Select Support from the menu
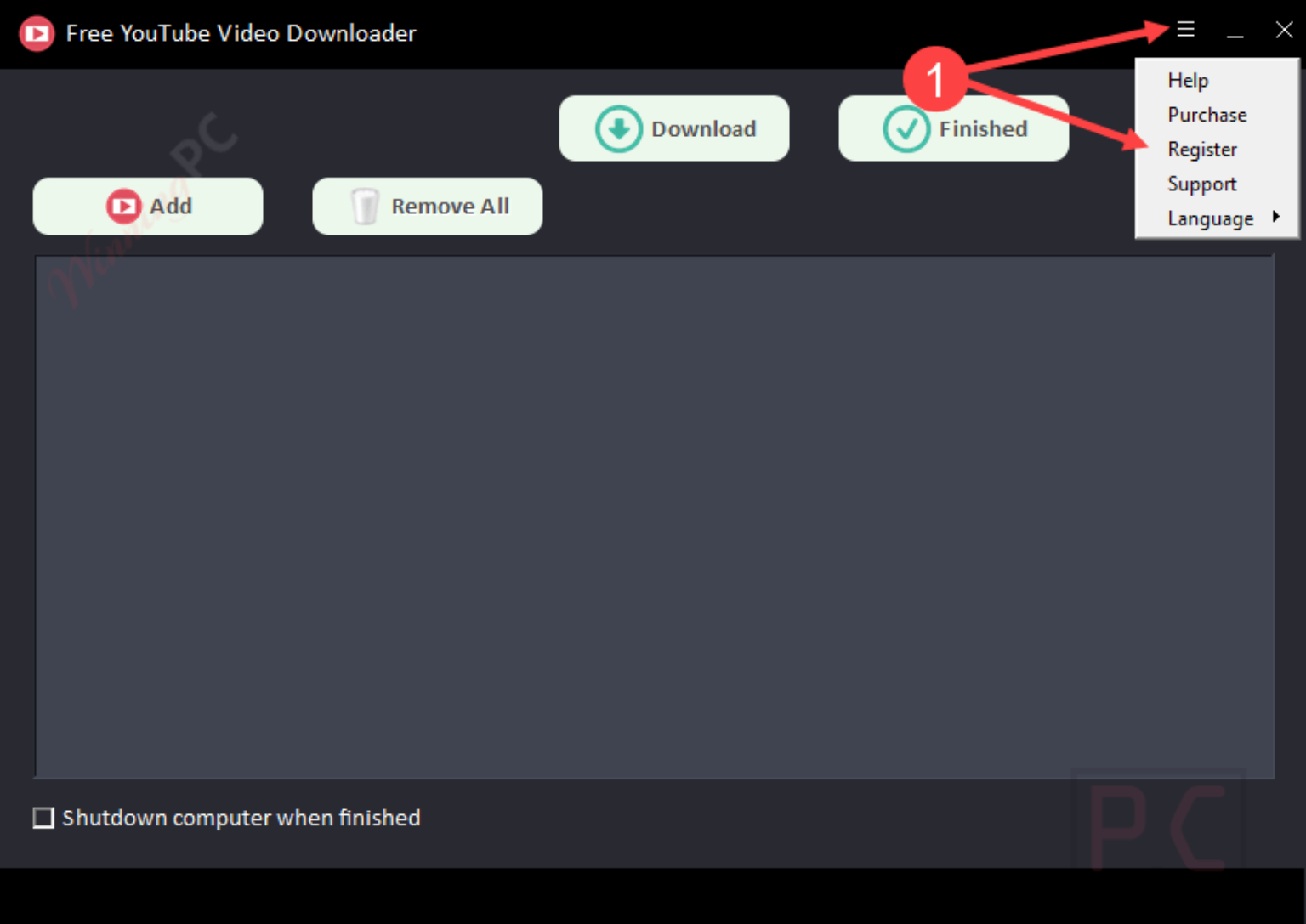The image size is (1306, 924). pyautogui.click(x=1201, y=184)
